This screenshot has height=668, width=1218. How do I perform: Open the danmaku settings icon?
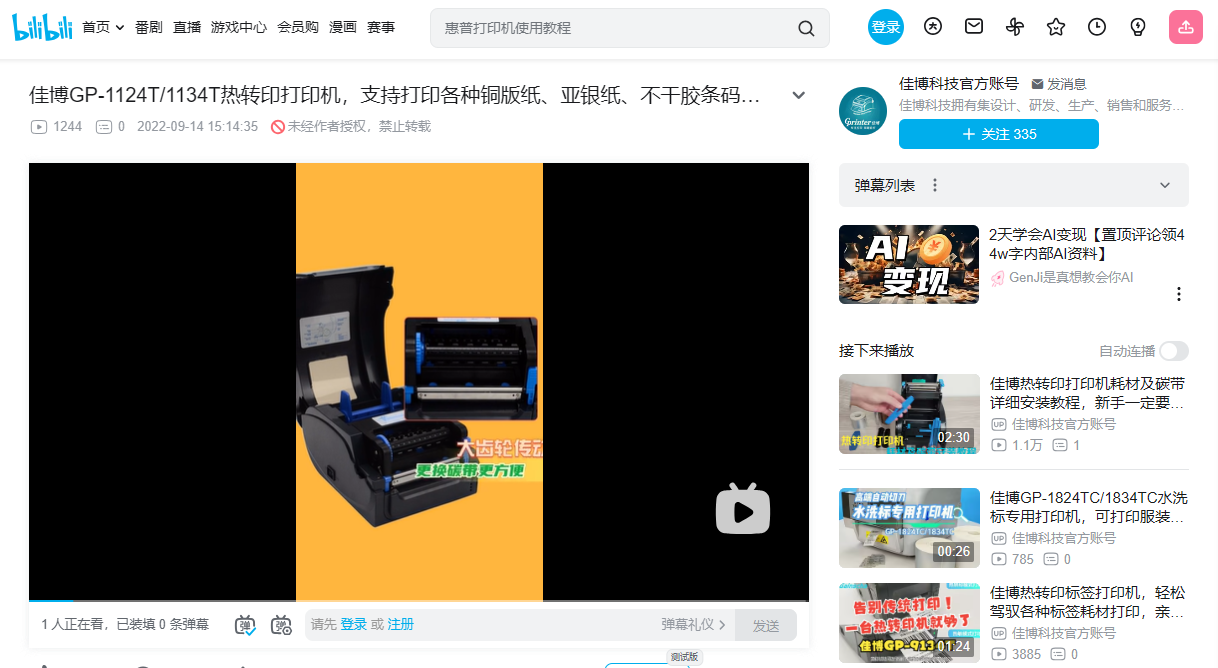tap(281, 625)
